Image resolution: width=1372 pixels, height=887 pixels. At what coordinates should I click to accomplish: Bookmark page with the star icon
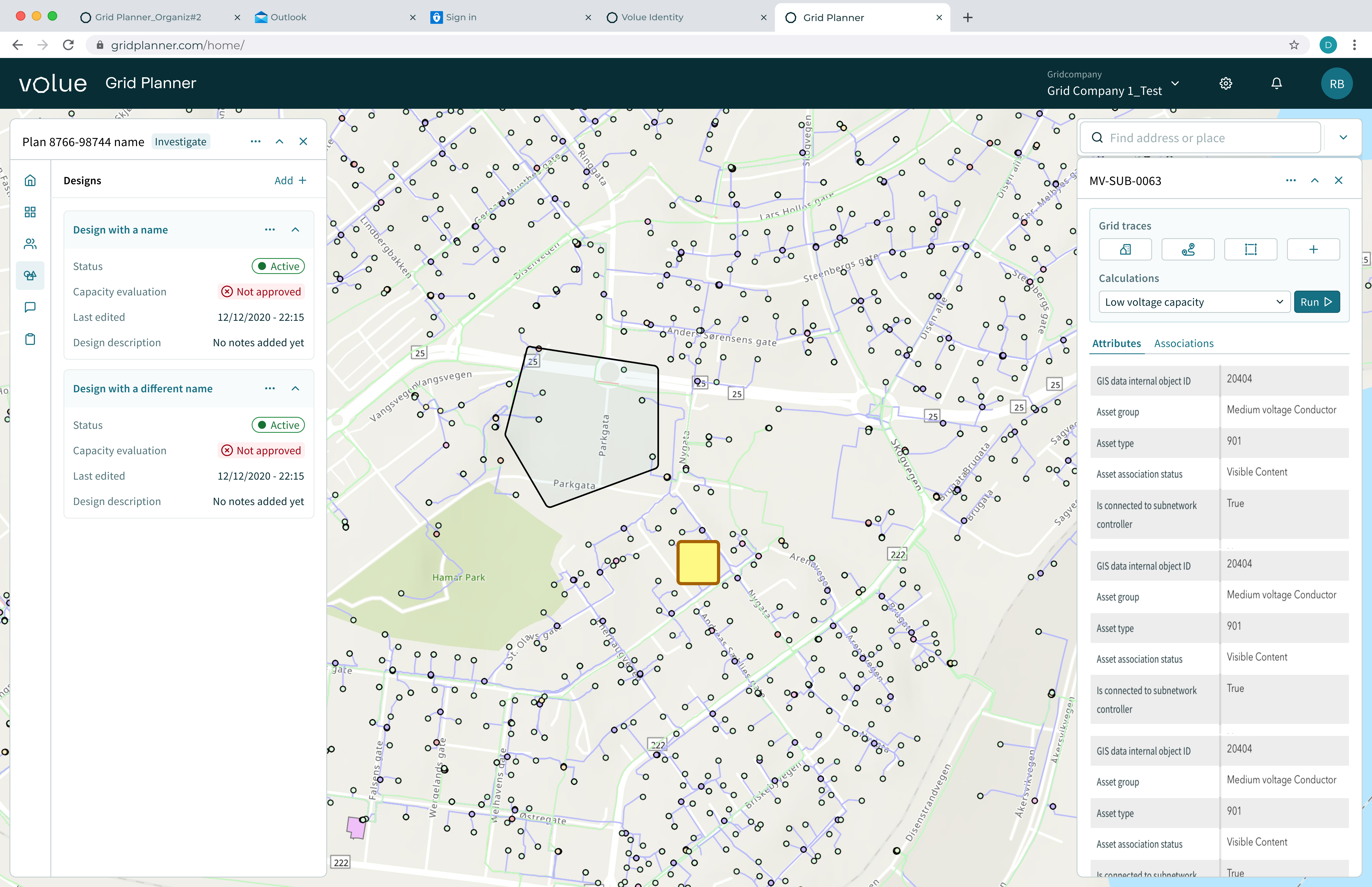click(1294, 45)
